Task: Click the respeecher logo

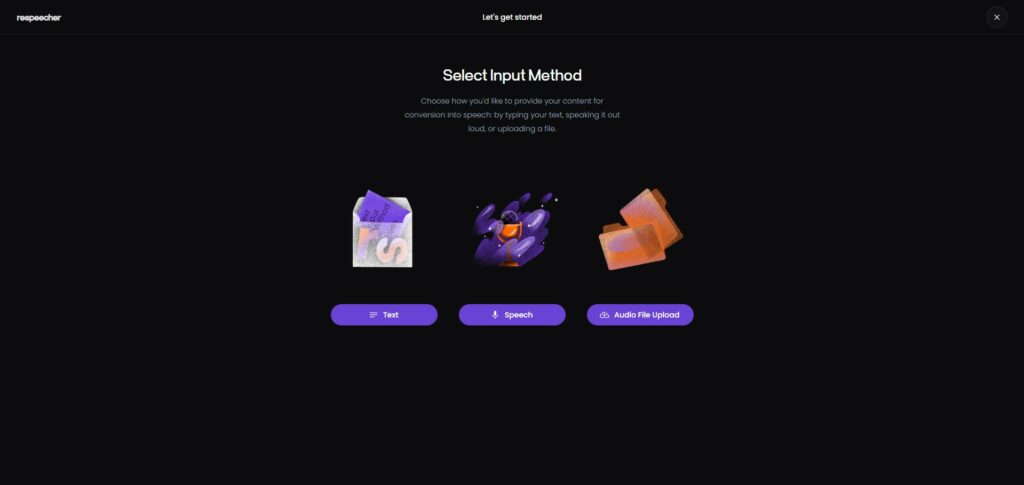Action: coord(39,18)
